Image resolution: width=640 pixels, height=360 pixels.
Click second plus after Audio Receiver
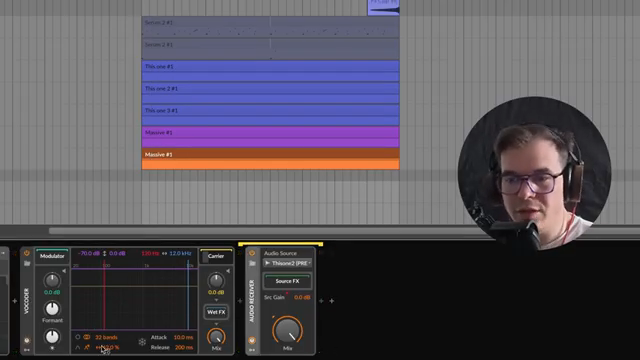click(331, 301)
